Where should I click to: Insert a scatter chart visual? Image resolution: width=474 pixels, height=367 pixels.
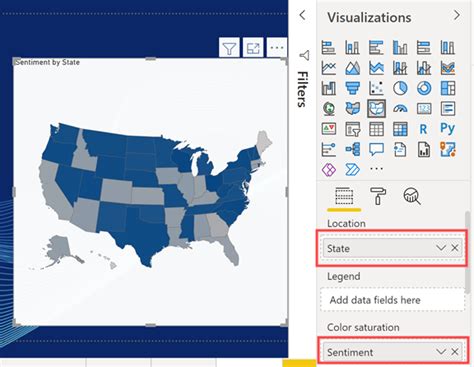[376, 88]
